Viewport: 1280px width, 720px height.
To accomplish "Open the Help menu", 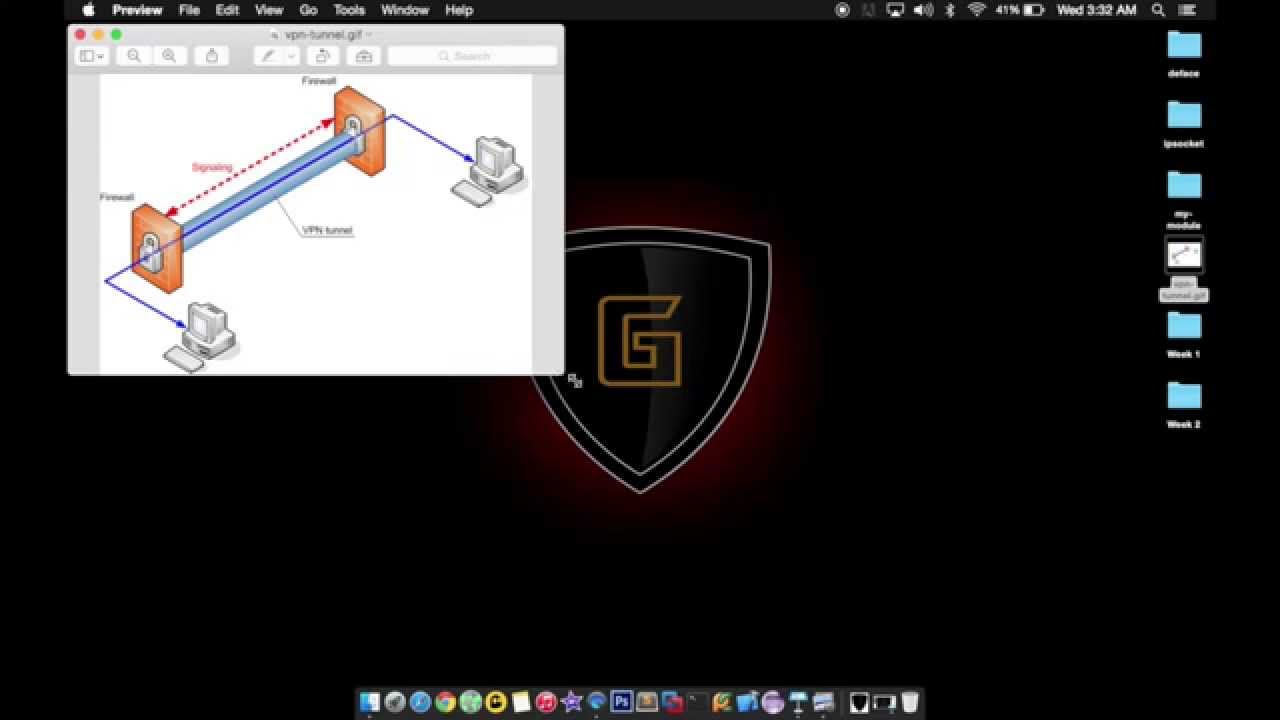I will point(459,10).
